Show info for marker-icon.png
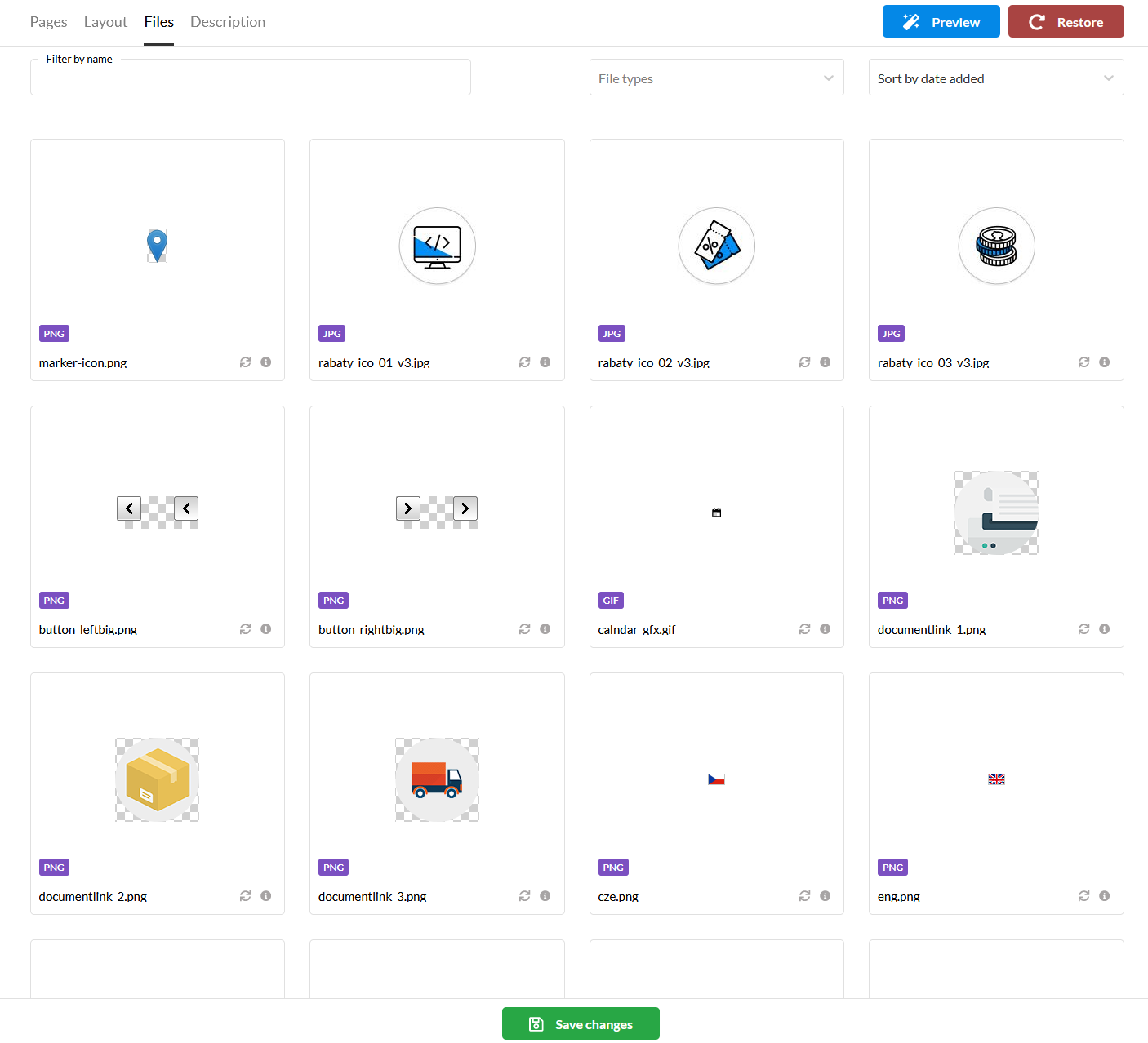The image size is (1148, 1043). tap(266, 362)
